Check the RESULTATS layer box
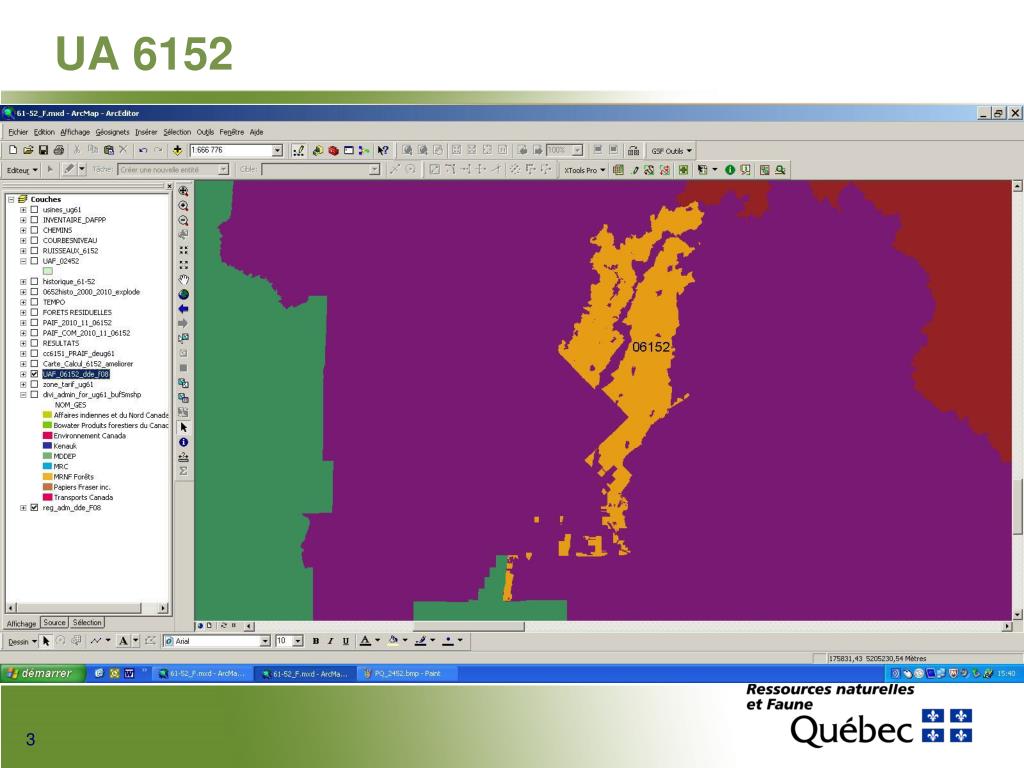 35,343
